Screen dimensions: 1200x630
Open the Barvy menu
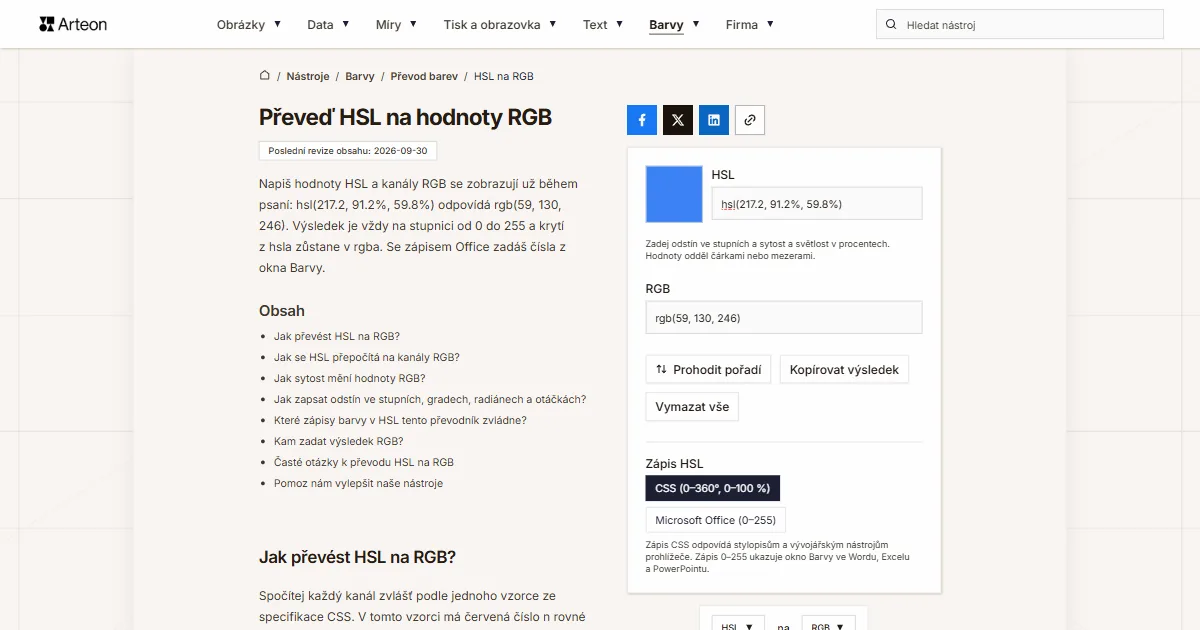point(674,25)
